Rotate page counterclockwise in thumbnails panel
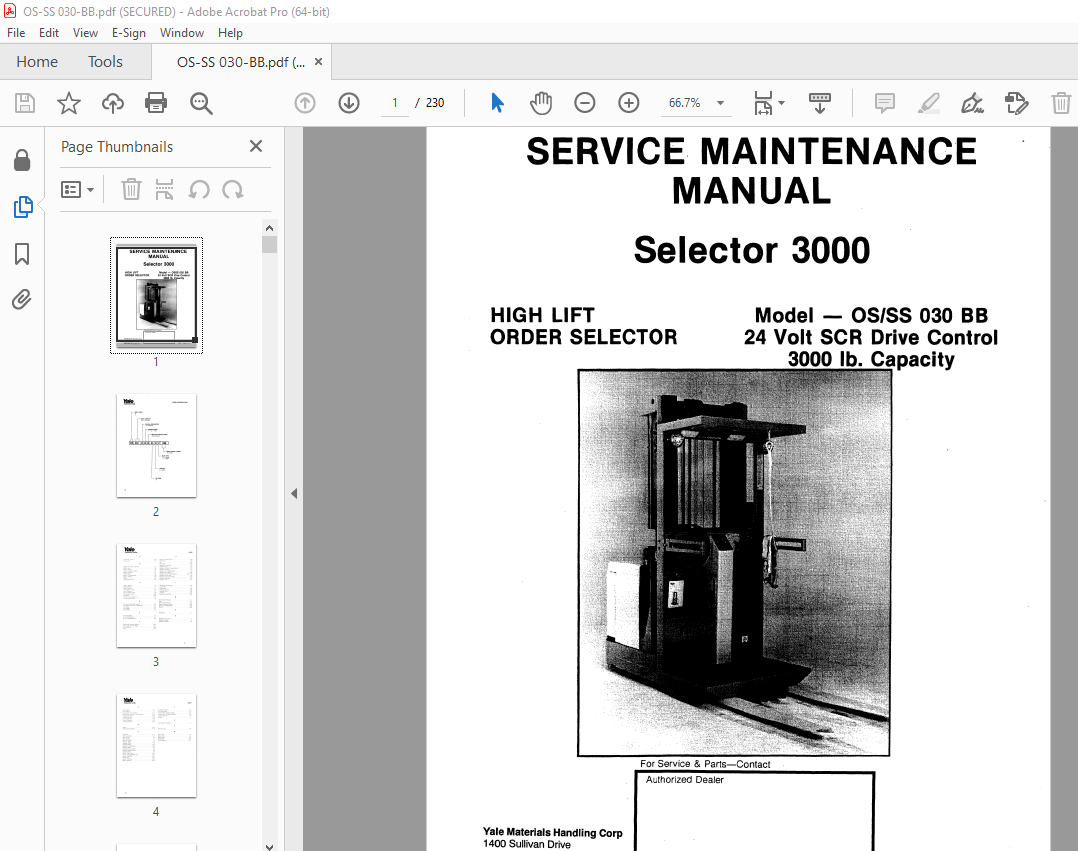 coord(199,189)
